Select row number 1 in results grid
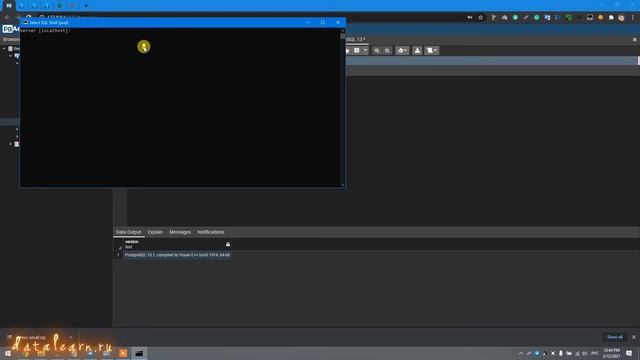 pos(118,255)
